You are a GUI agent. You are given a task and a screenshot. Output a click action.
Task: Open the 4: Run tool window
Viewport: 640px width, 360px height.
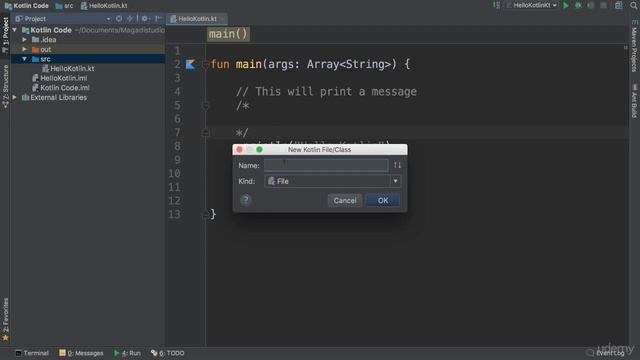pyautogui.click(x=127, y=353)
